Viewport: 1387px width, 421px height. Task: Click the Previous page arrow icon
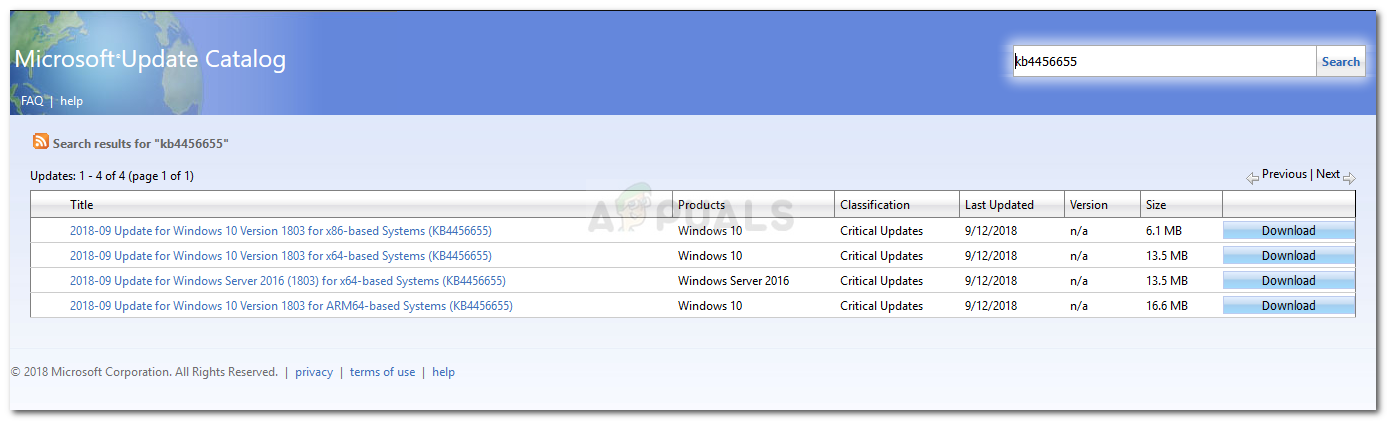1252,178
